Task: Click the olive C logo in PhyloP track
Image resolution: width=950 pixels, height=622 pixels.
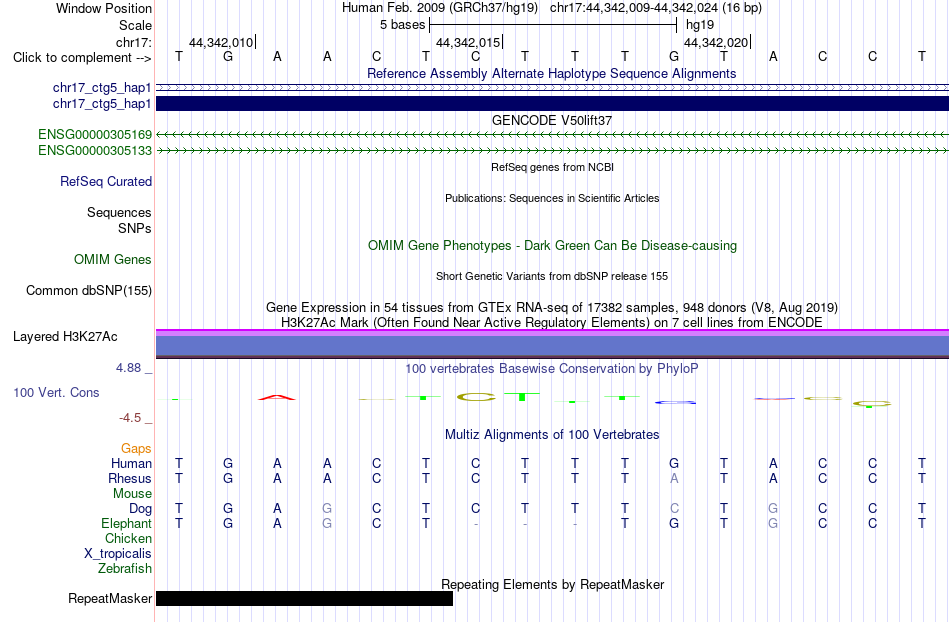Action: [x=476, y=397]
